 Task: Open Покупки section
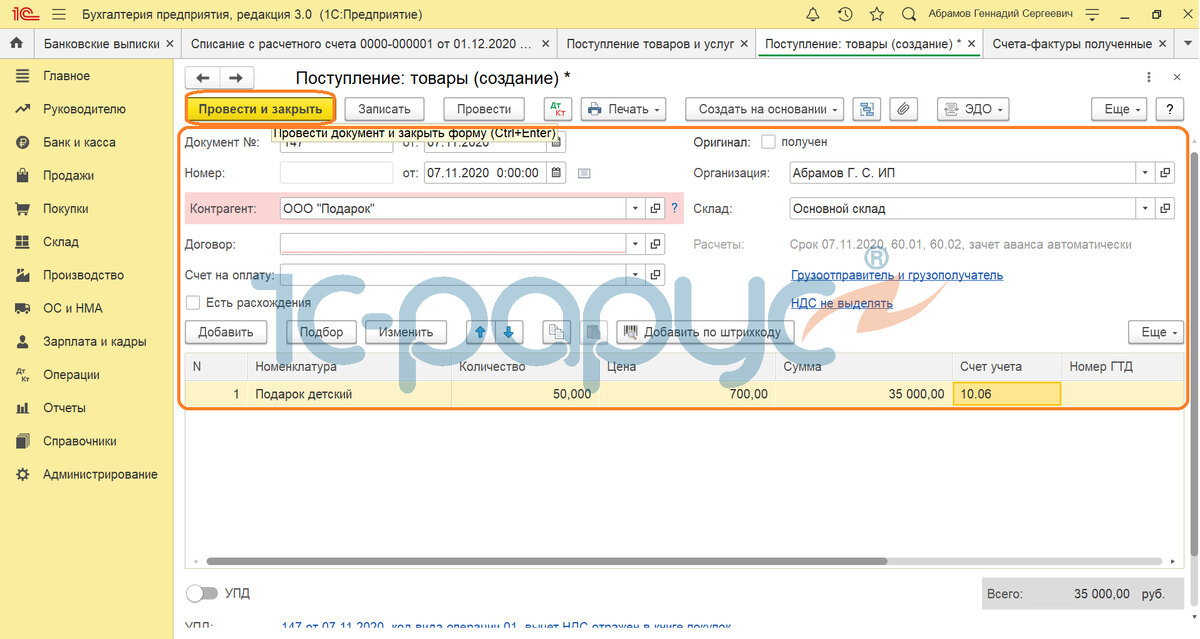(x=66, y=209)
